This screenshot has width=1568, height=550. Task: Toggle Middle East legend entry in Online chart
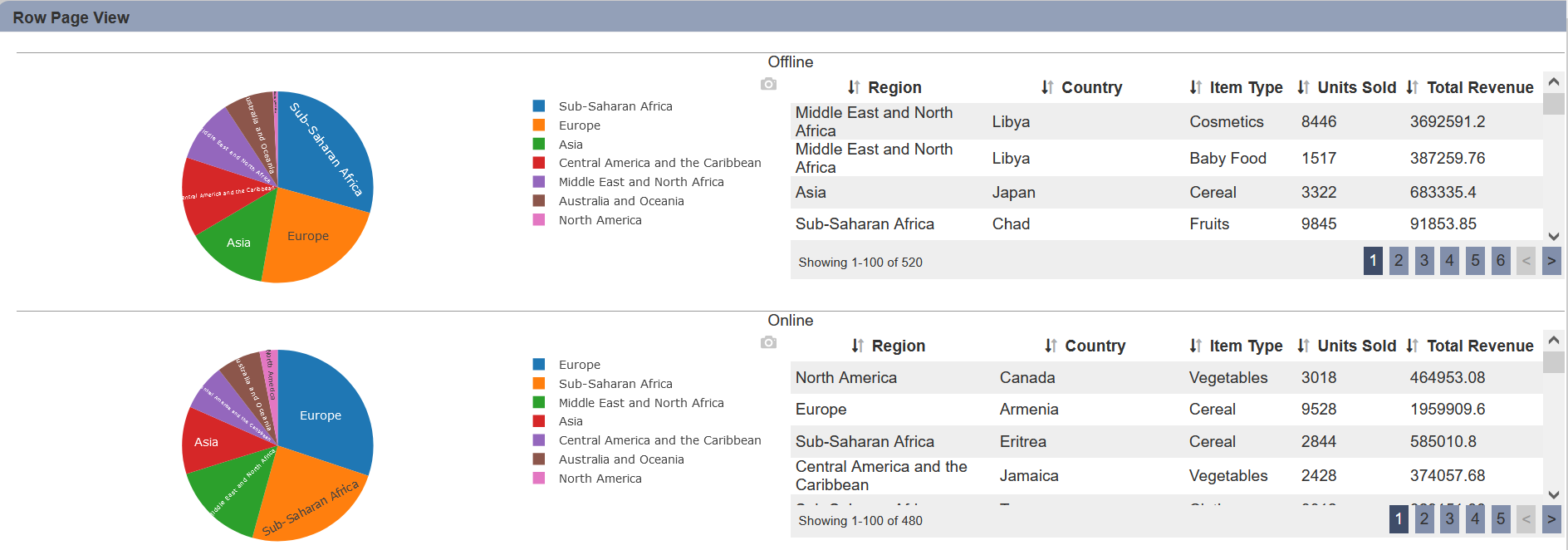coord(629,403)
